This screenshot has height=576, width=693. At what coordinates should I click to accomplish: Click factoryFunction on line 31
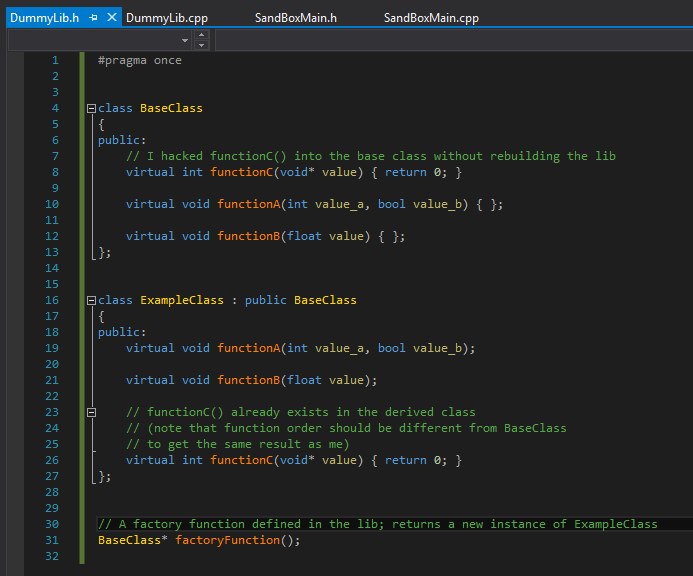point(228,540)
